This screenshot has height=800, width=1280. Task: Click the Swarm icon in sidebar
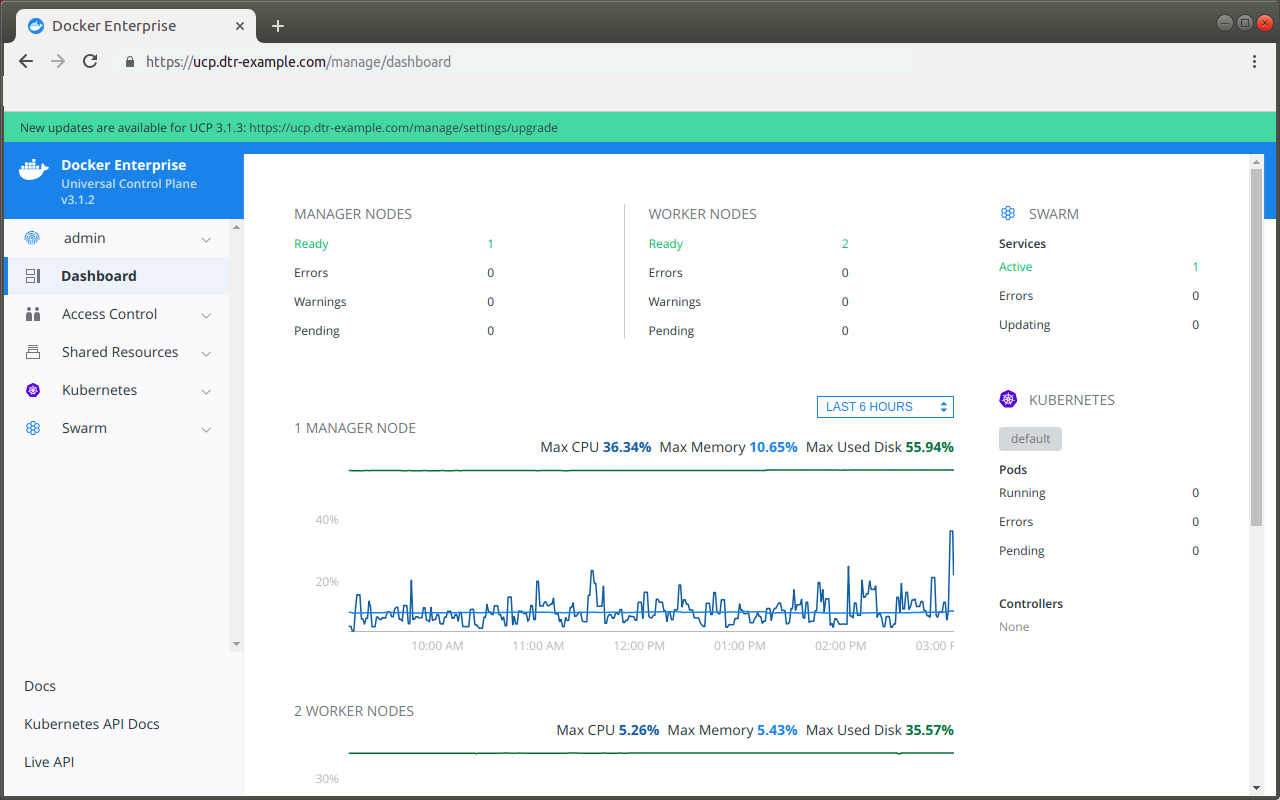coord(33,428)
